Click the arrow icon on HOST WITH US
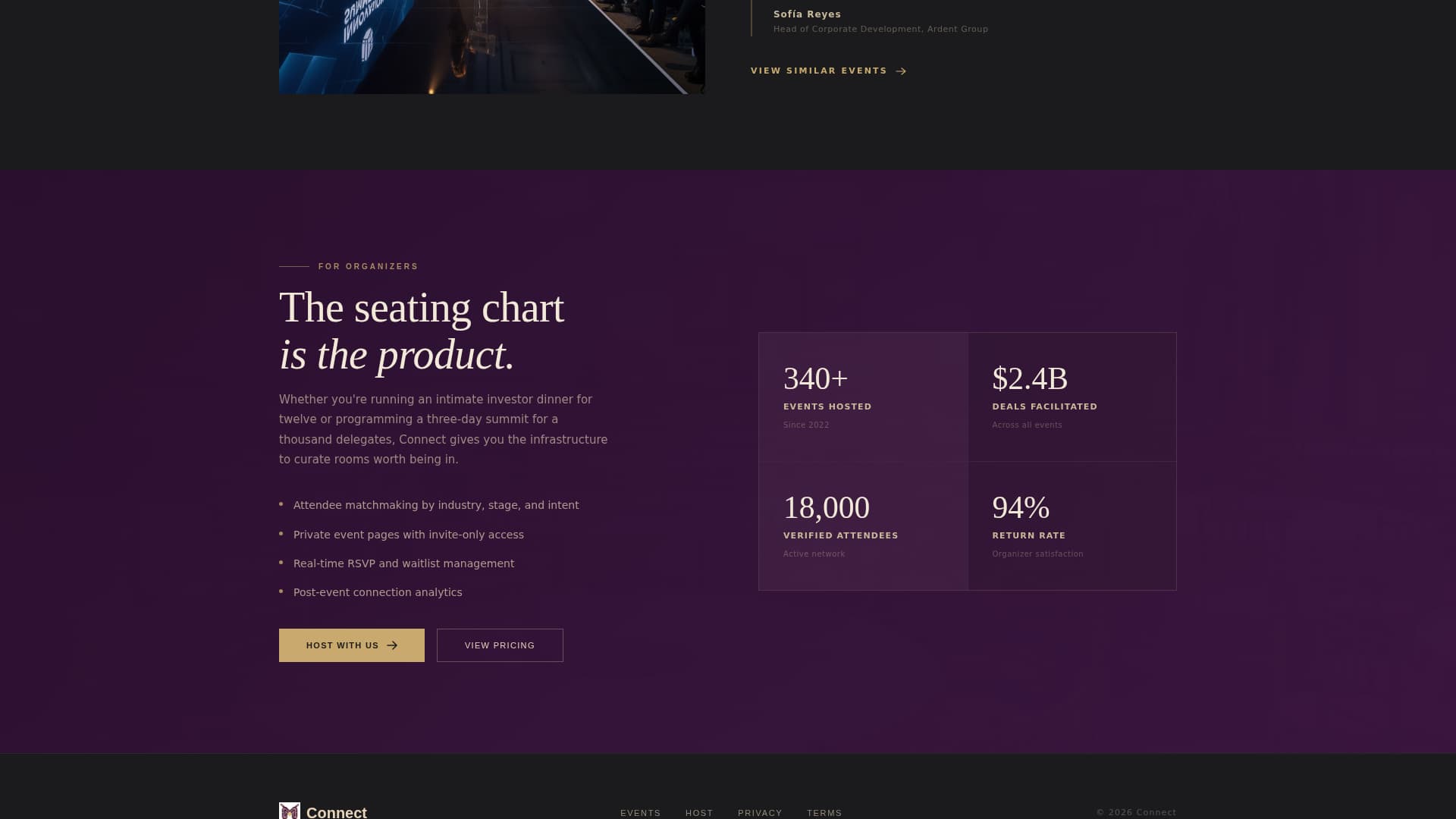 [392, 645]
